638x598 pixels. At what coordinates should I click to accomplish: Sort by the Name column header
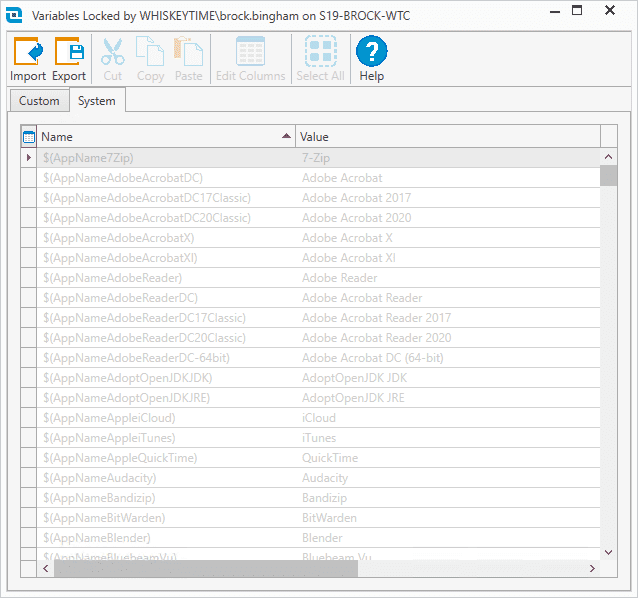pos(166,137)
